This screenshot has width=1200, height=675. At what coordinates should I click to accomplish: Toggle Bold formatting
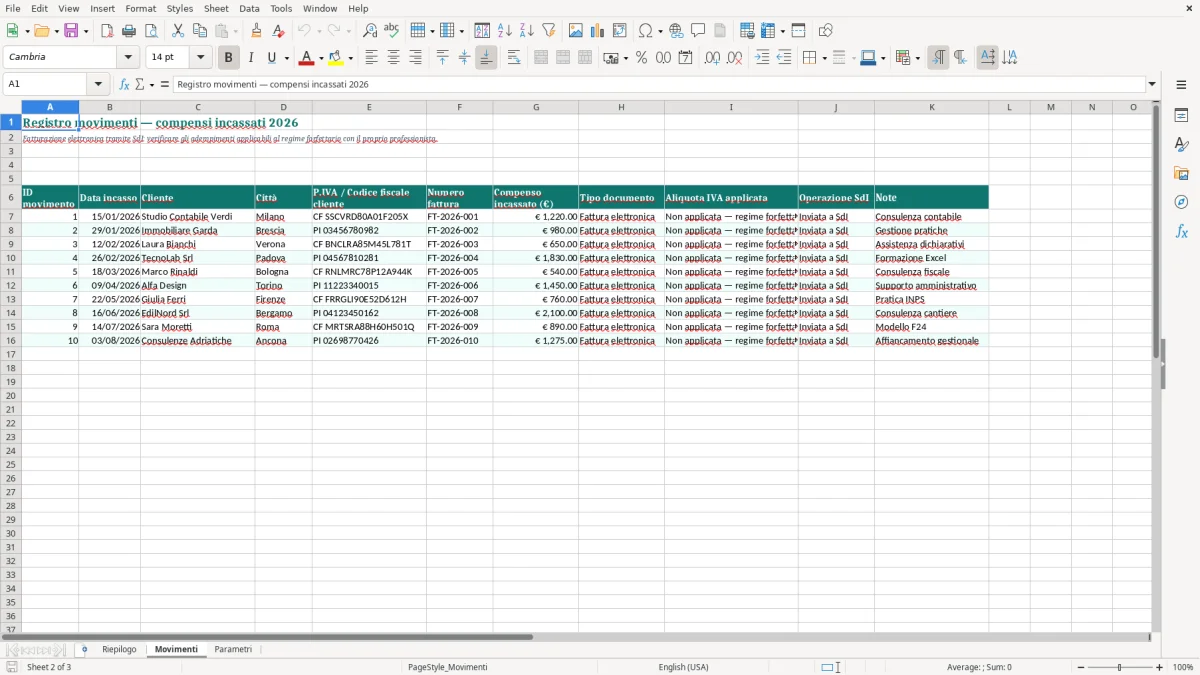tap(229, 58)
